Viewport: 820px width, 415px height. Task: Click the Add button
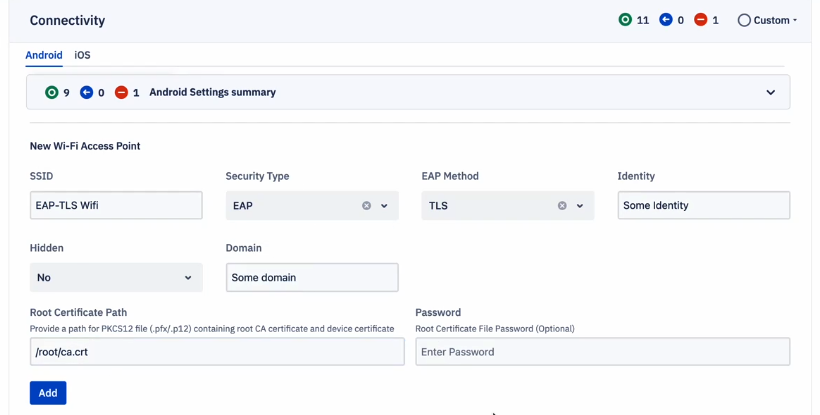click(x=48, y=393)
